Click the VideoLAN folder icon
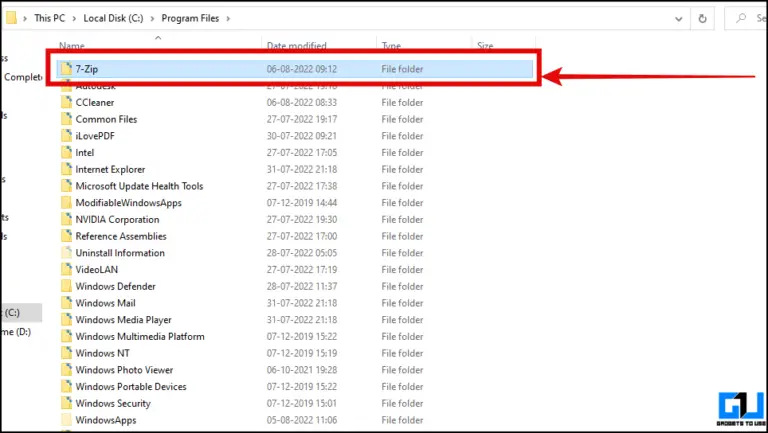The image size is (768, 433). point(66,269)
